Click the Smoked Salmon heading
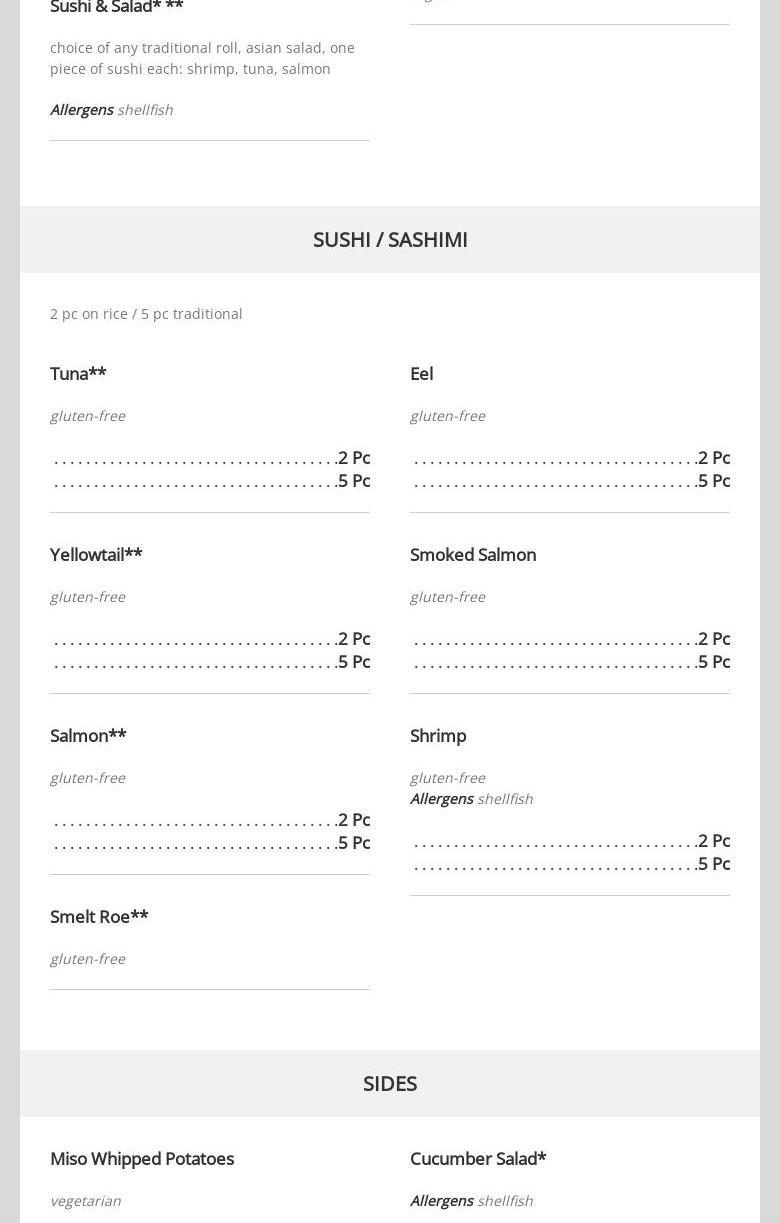The width and height of the screenshot is (780, 1223). click(x=473, y=554)
